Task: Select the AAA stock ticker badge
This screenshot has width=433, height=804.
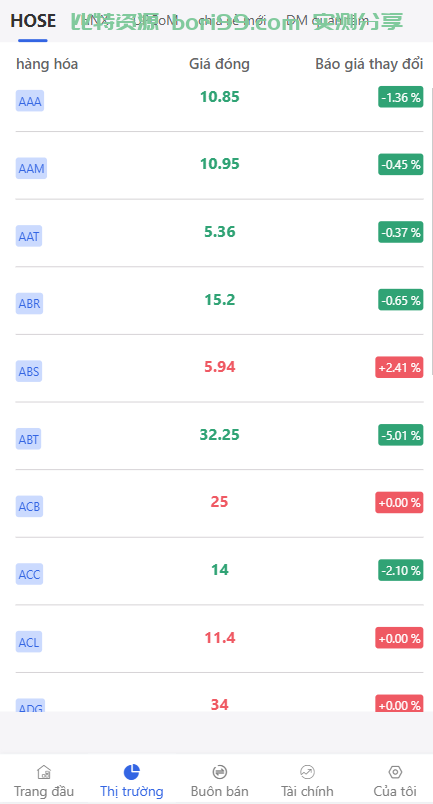Action: coord(30,101)
